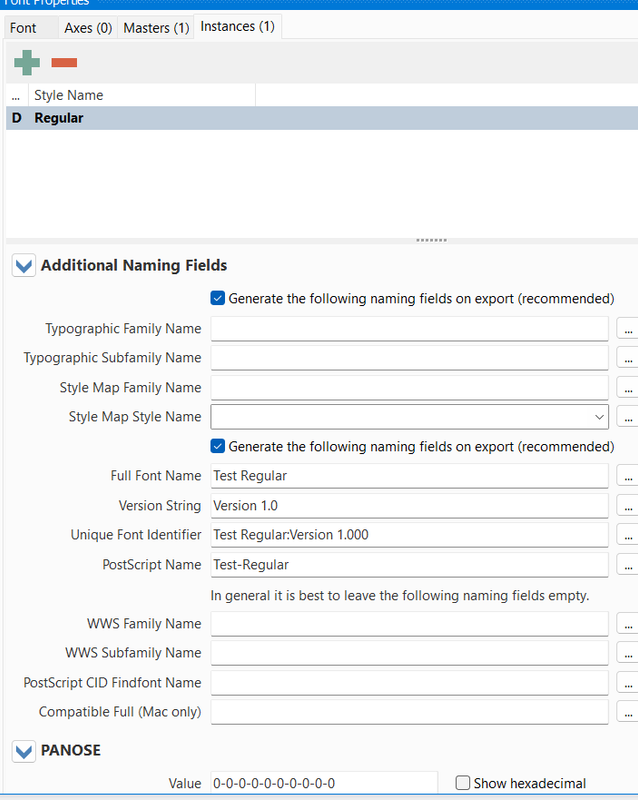
Task: Click the panel splitter grip handle
Action: (x=431, y=240)
